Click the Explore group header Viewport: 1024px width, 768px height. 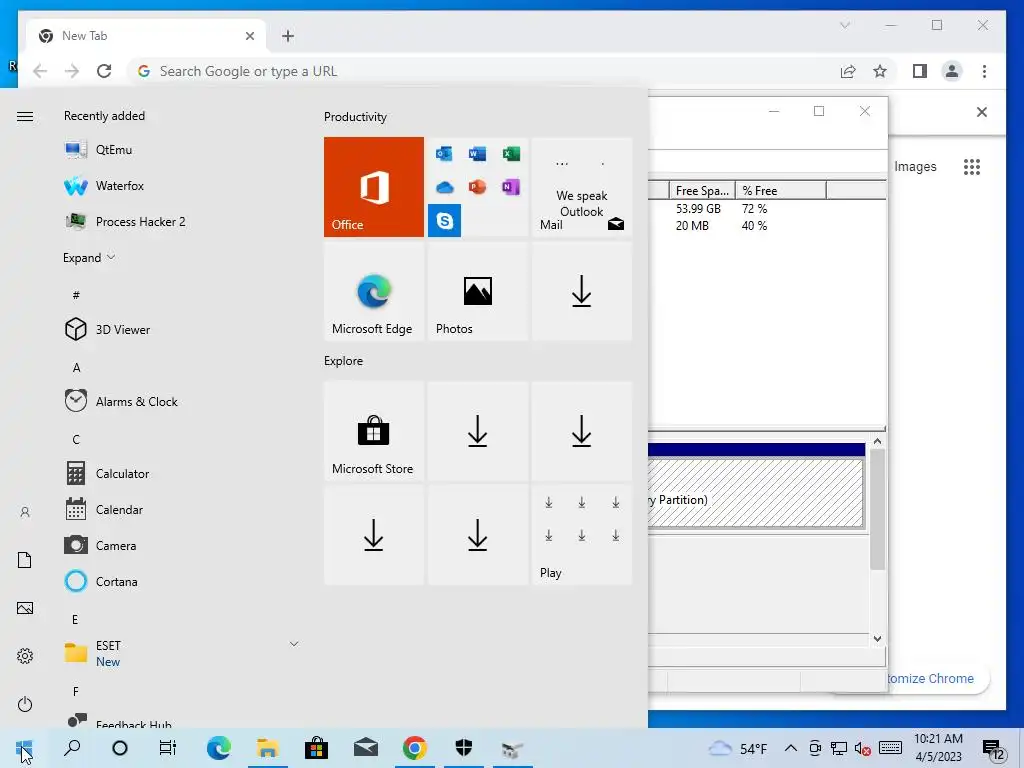pyautogui.click(x=344, y=361)
